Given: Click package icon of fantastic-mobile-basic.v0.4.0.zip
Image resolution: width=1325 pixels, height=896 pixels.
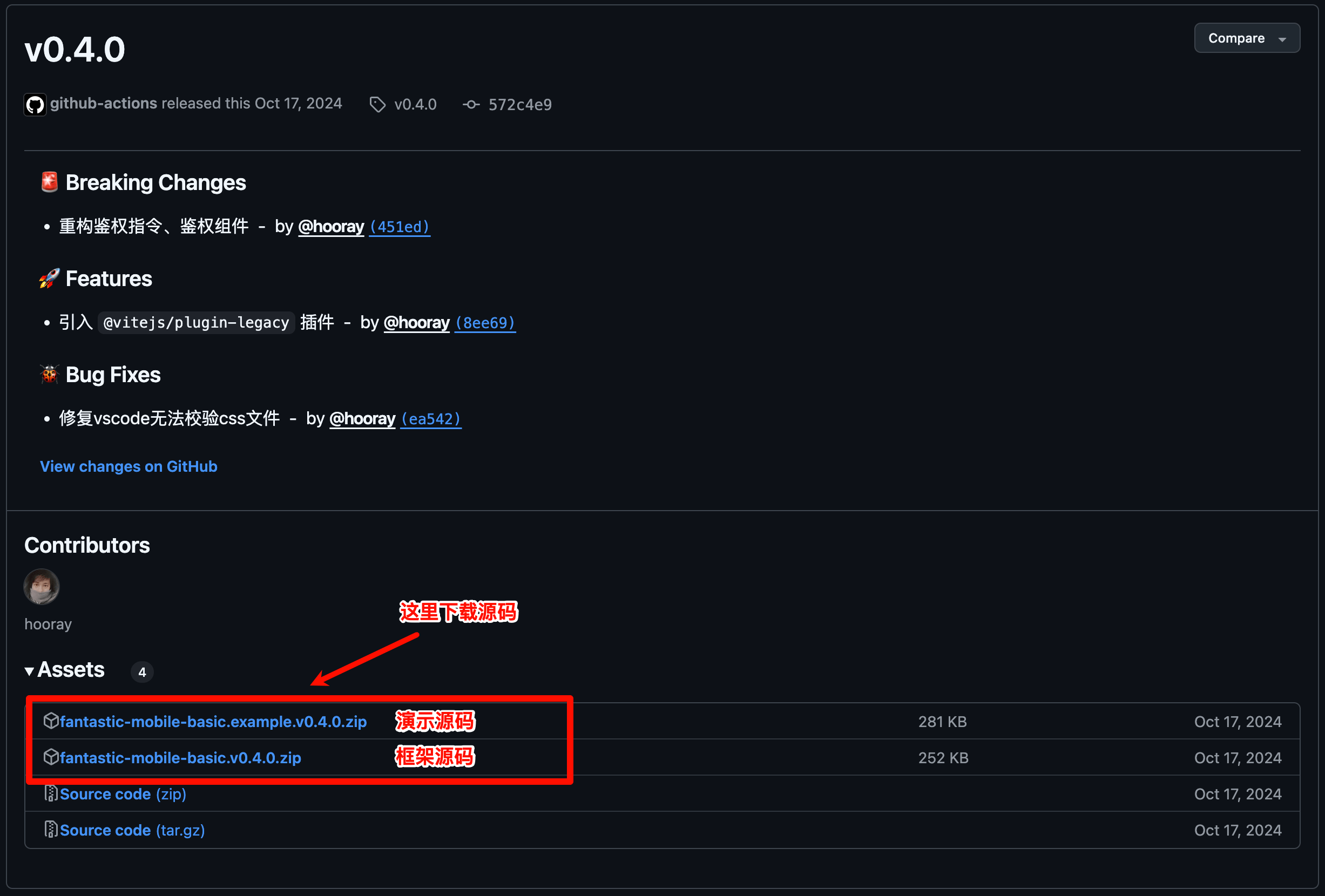Looking at the screenshot, I should (x=51, y=757).
